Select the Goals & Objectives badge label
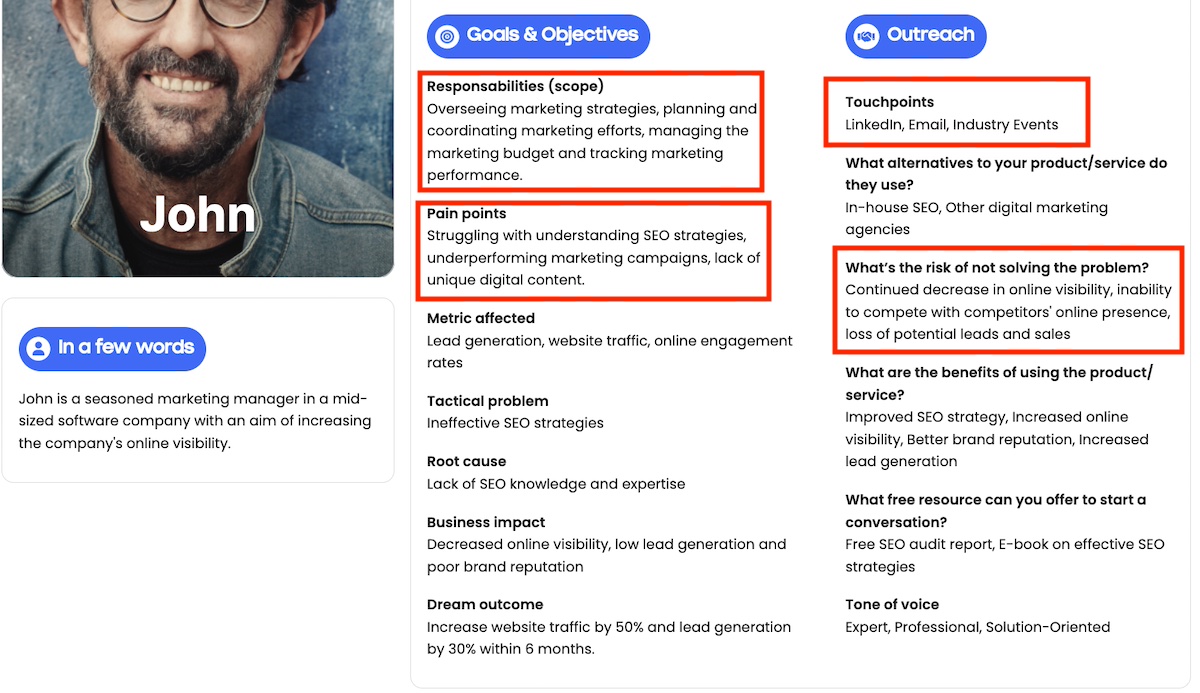The width and height of the screenshot is (1200, 693). pos(552,35)
